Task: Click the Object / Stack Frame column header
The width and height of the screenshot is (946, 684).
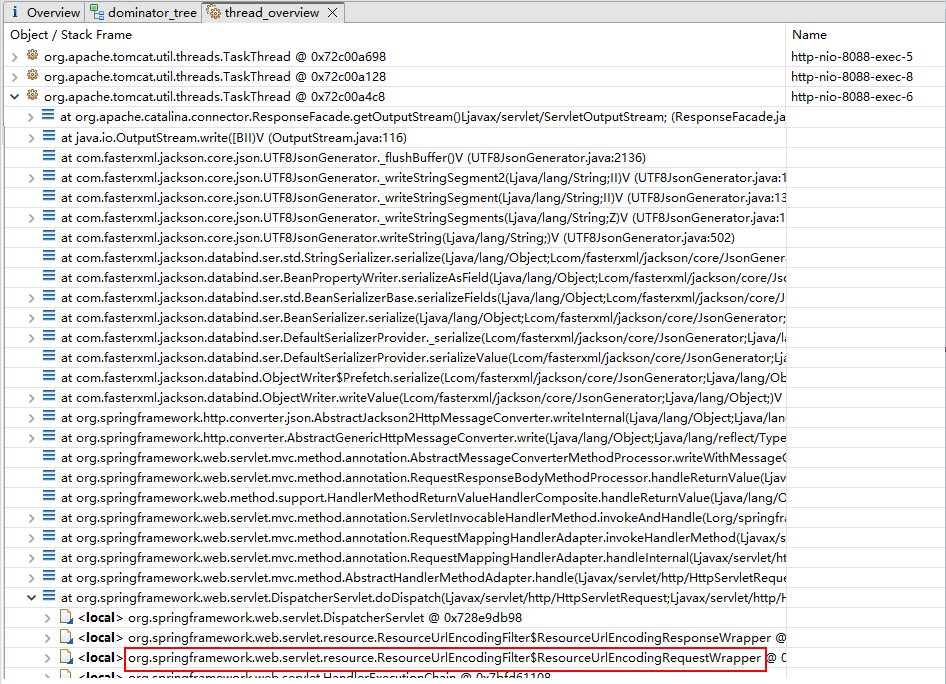Action: [x=70, y=34]
